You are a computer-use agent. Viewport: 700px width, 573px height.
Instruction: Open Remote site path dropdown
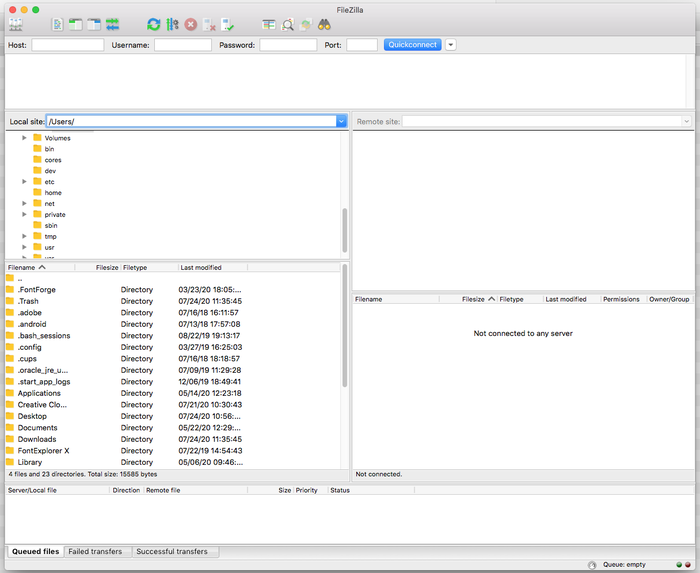[x=686, y=121]
